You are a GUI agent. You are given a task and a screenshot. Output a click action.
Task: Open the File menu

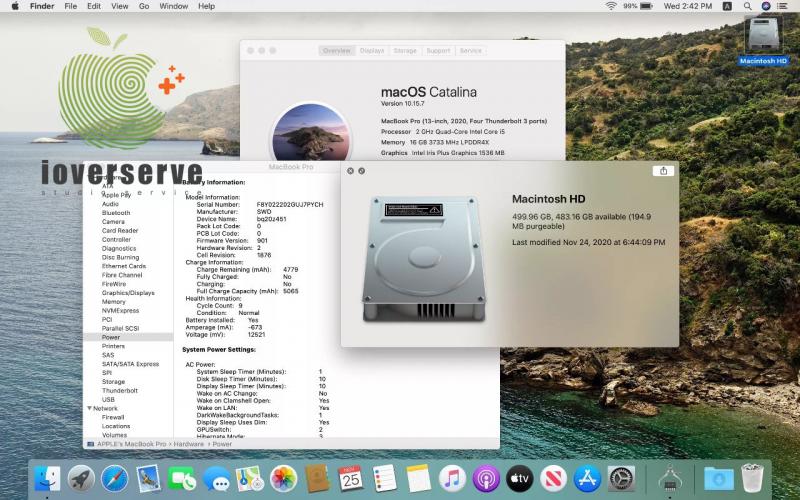click(70, 6)
